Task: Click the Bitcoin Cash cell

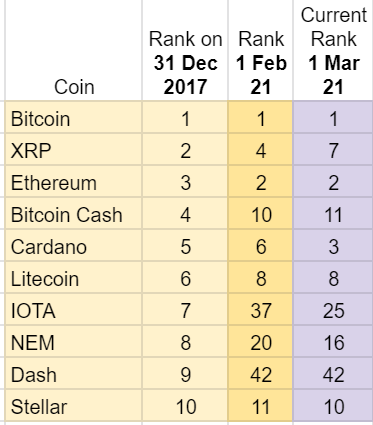Action: (74, 213)
